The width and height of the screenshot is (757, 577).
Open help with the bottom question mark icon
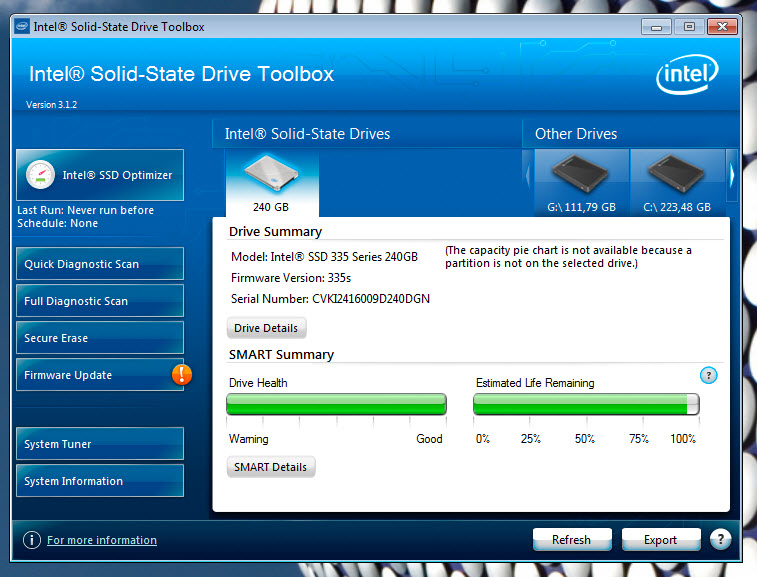720,539
